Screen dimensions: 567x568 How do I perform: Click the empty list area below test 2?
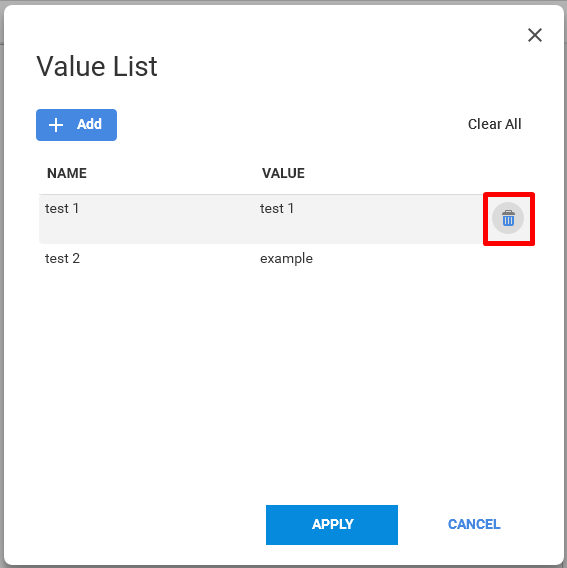point(286,380)
